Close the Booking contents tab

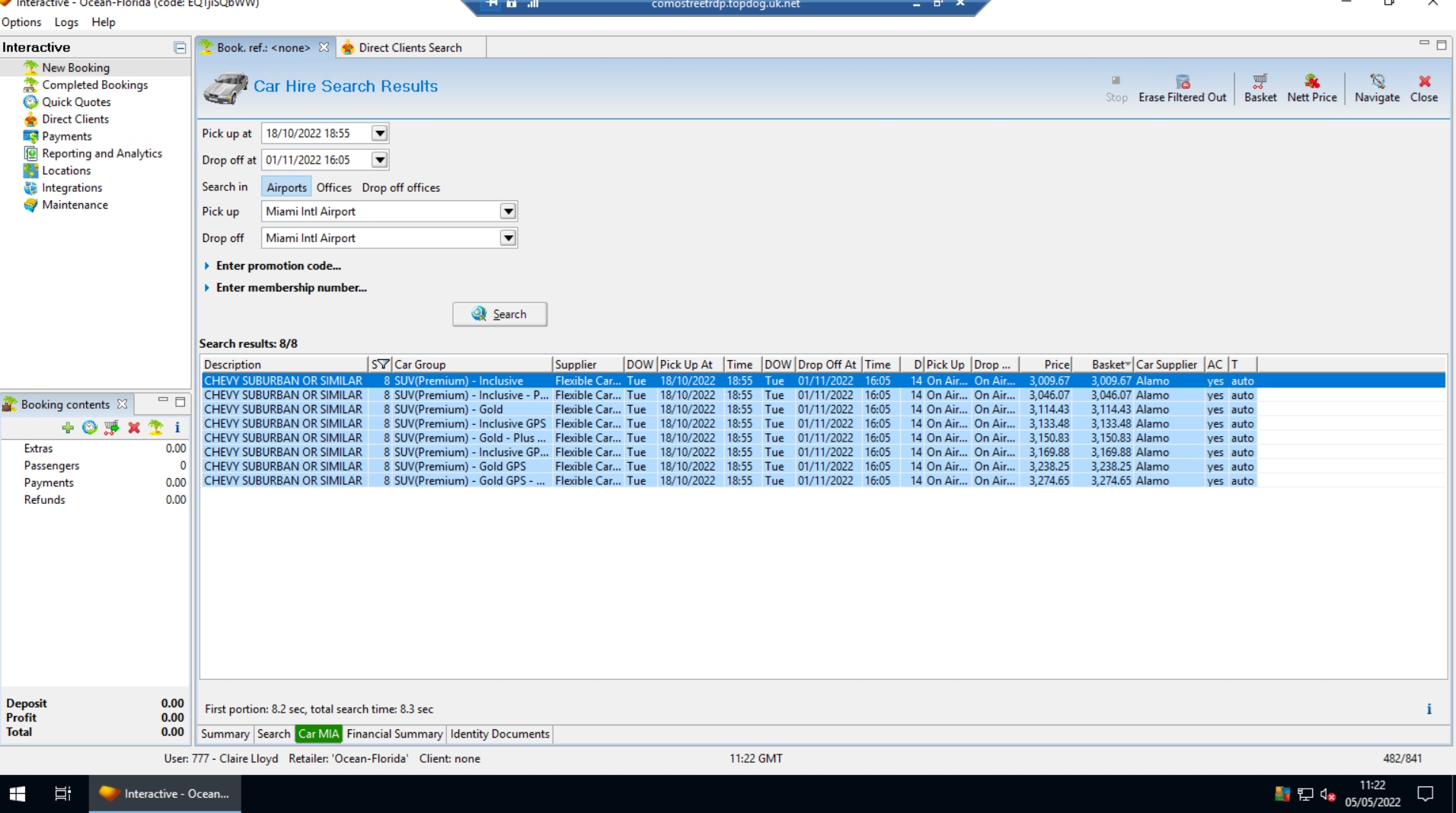[x=122, y=404]
